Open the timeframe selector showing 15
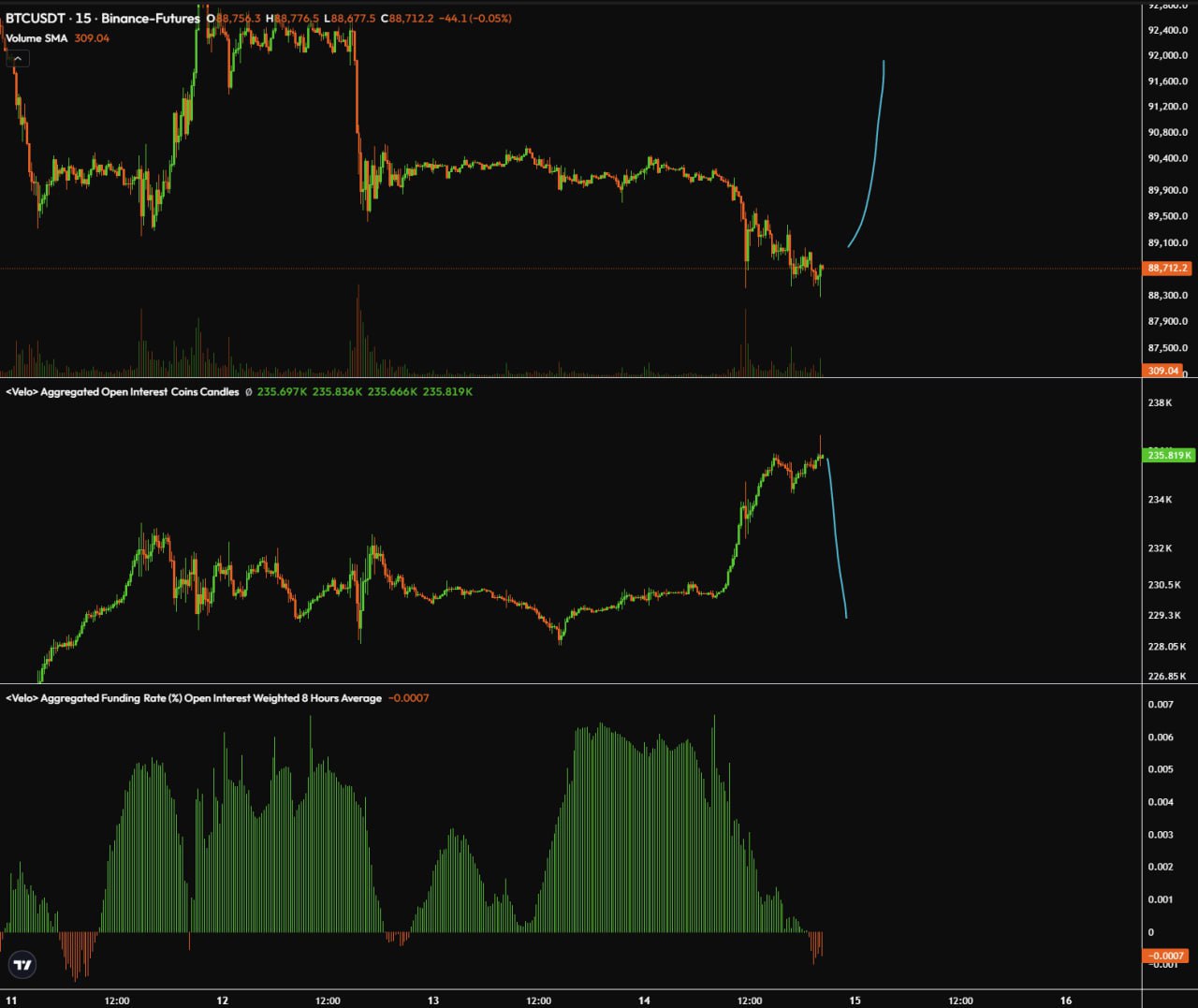 coord(84,17)
